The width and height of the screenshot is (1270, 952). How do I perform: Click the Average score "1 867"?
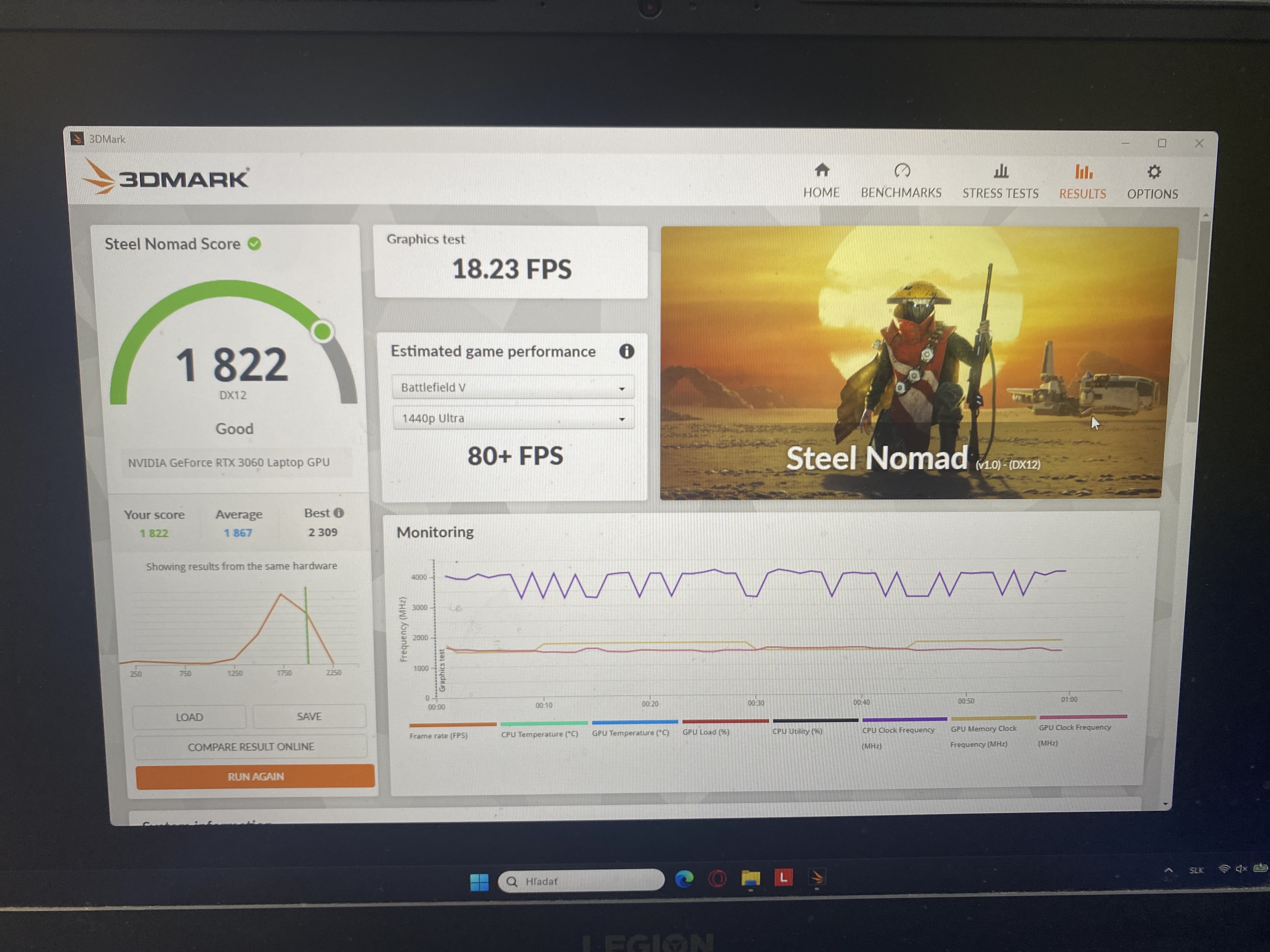(238, 533)
